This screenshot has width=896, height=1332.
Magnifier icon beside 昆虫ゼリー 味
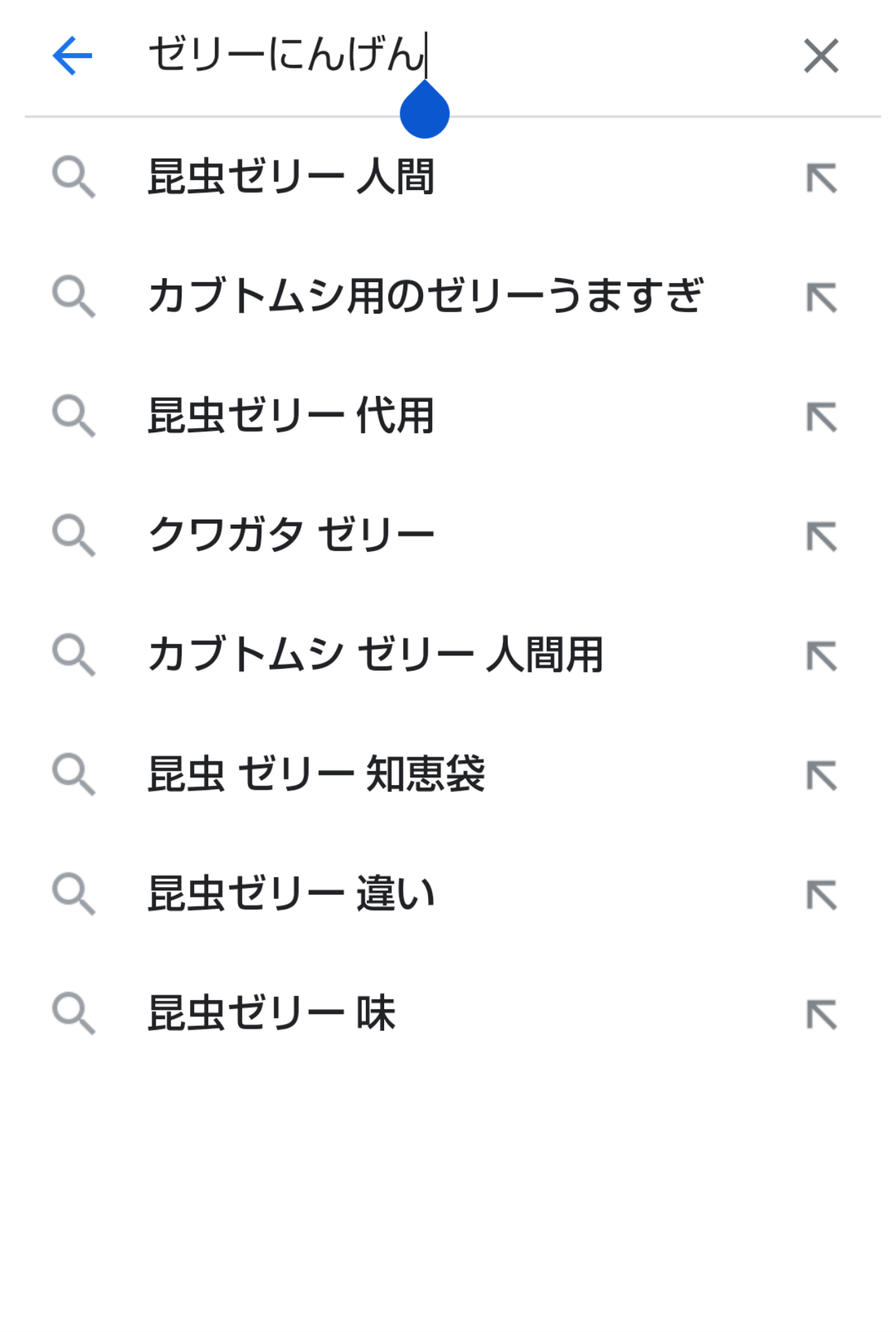pos(73,1013)
